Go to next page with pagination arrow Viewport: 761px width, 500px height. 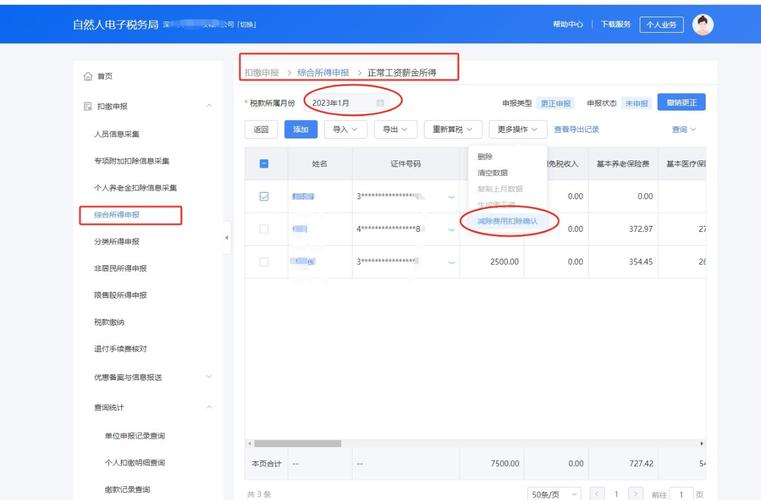tap(635, 494)
